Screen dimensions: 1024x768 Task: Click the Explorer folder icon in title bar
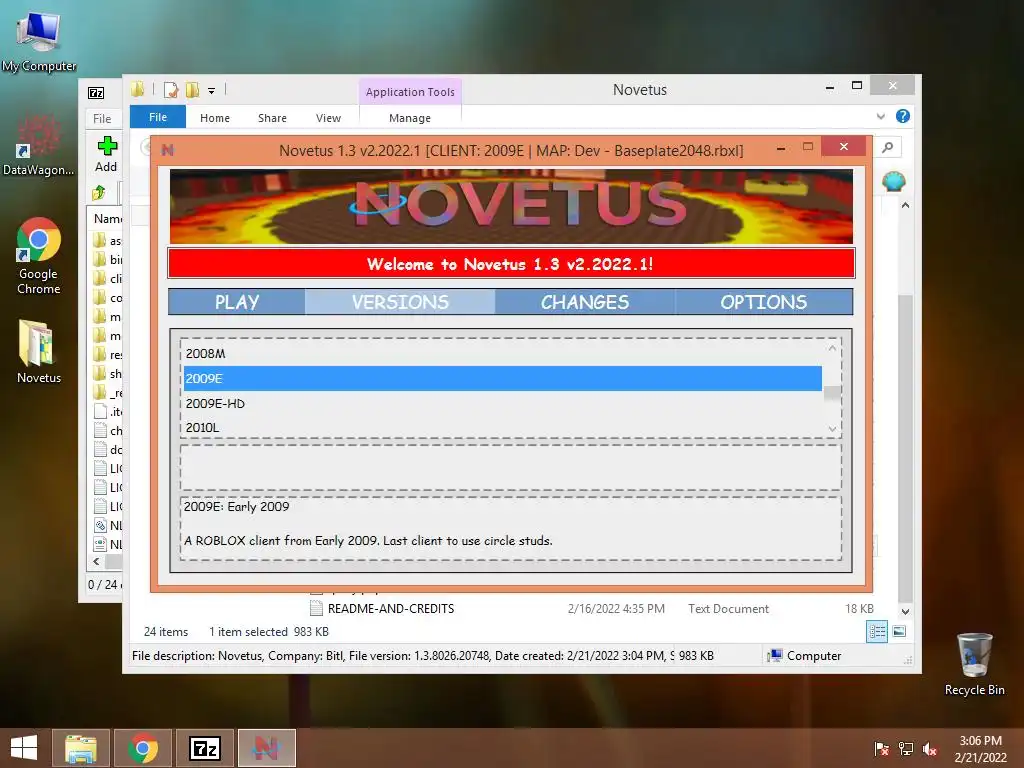[x=137, y=89]
